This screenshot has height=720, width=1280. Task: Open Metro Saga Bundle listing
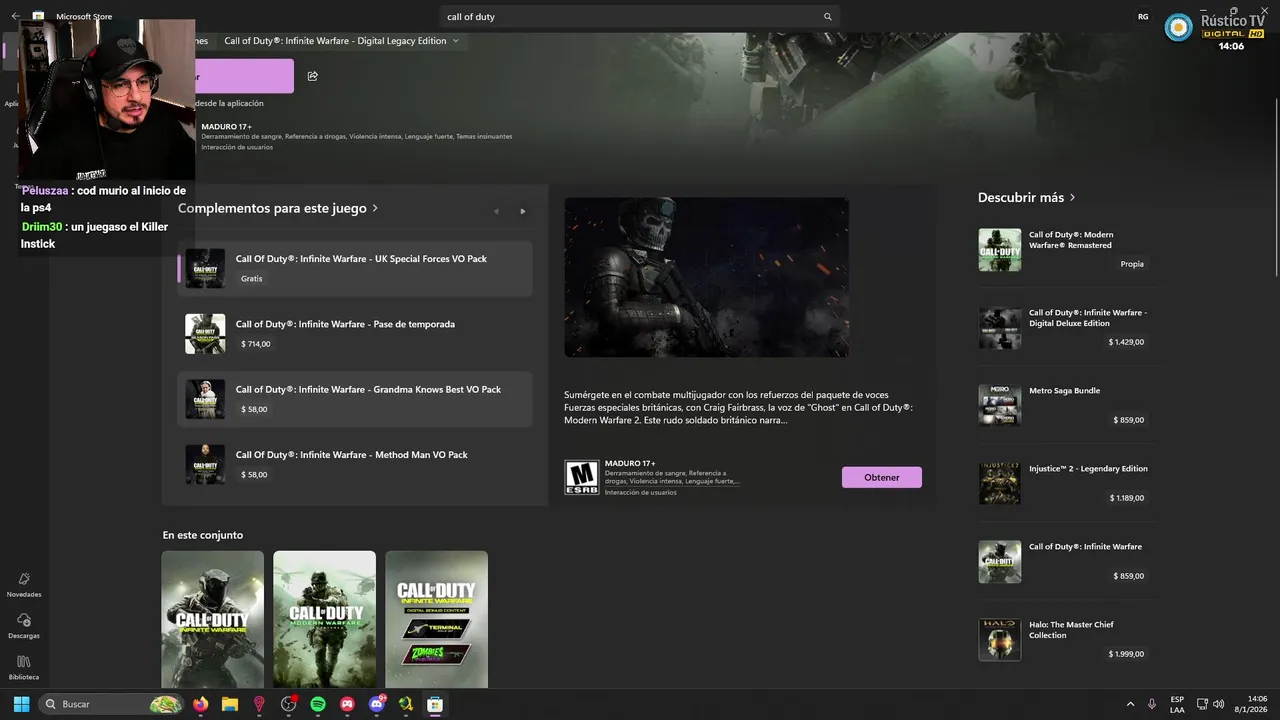(1066, 405)
